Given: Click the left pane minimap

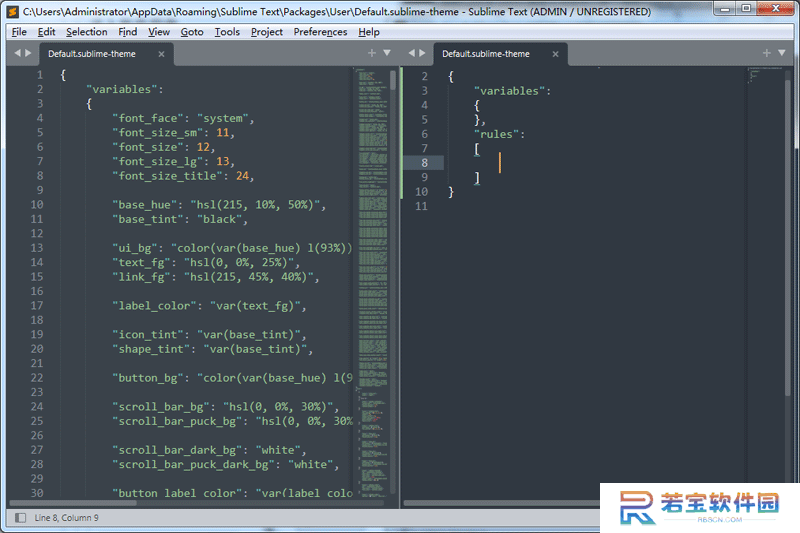Looking at the screenshot, I should 372,281.
